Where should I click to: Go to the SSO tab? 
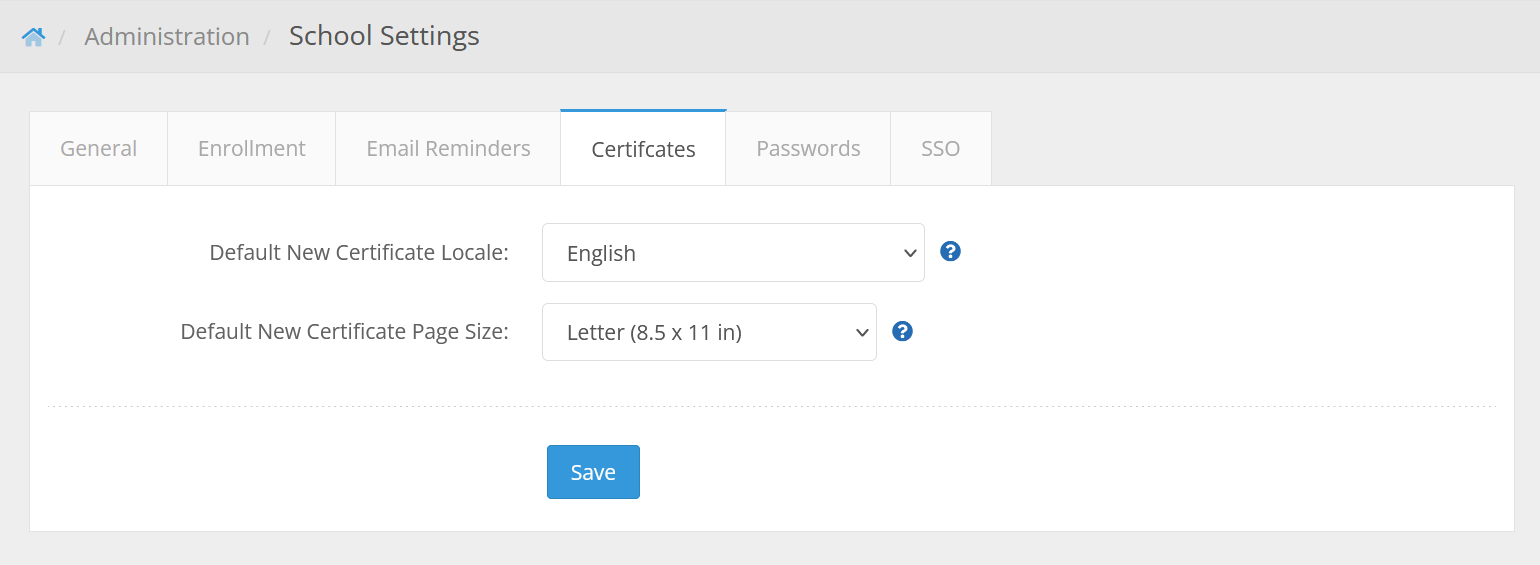(x=940, y=149)
